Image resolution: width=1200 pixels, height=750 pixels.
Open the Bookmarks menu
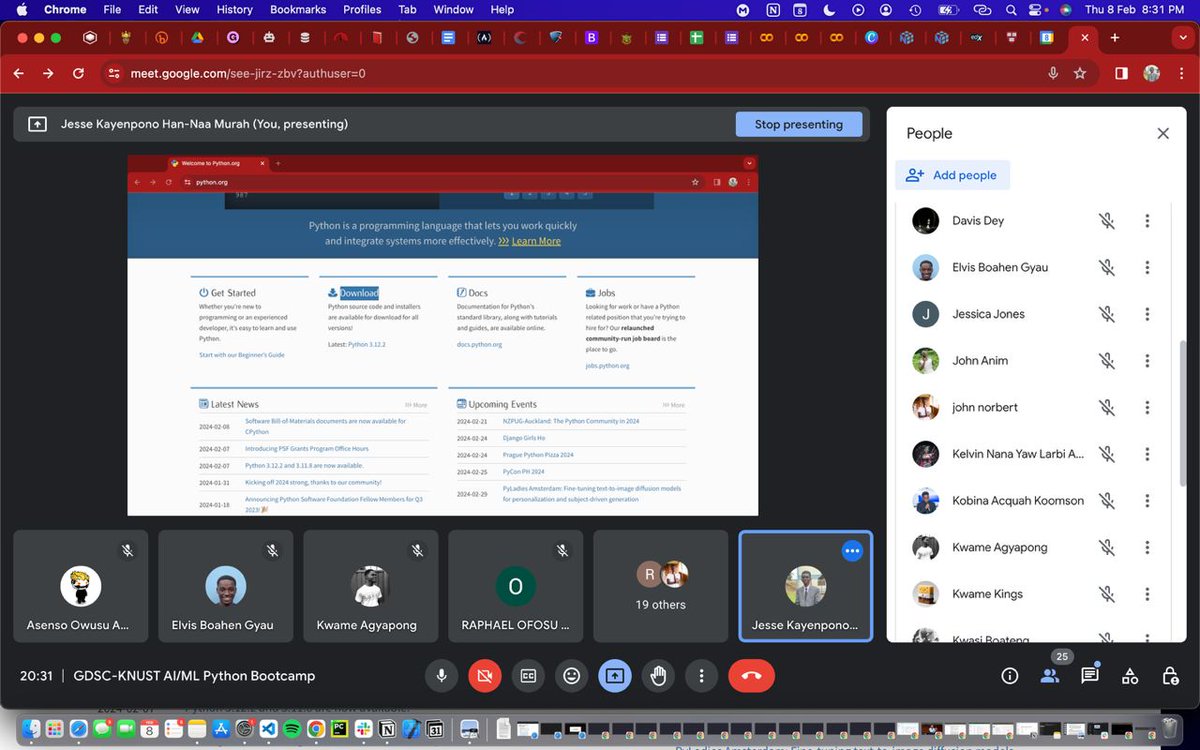298,9
